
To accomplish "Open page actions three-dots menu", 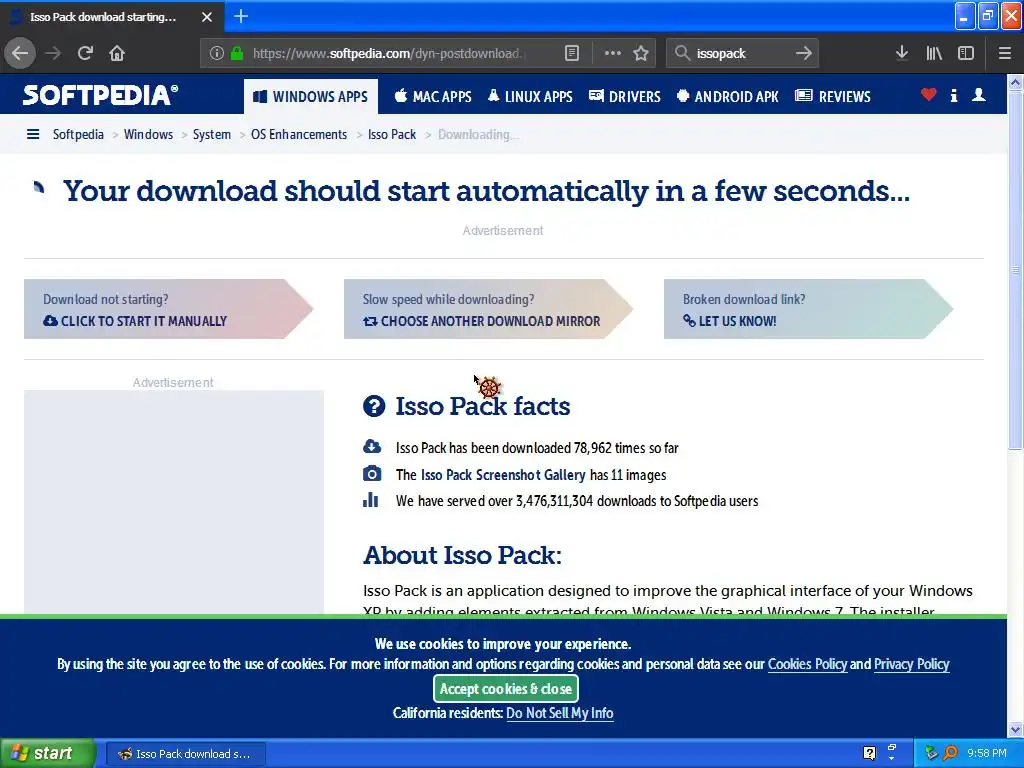I will pos(613,53).
